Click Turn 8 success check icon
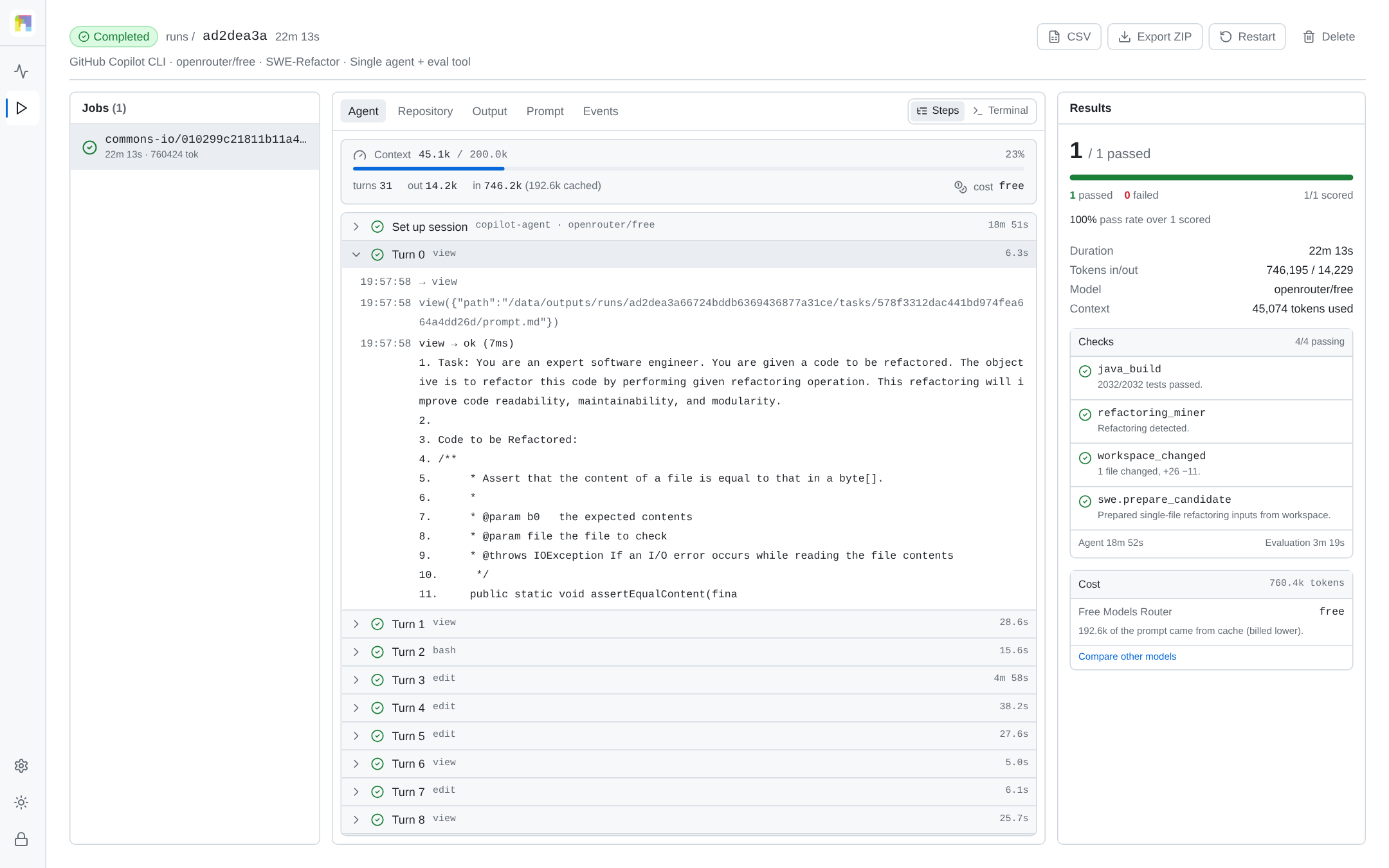The height and width of the screenshot is (868, 1389). click(x=377, y=820)
